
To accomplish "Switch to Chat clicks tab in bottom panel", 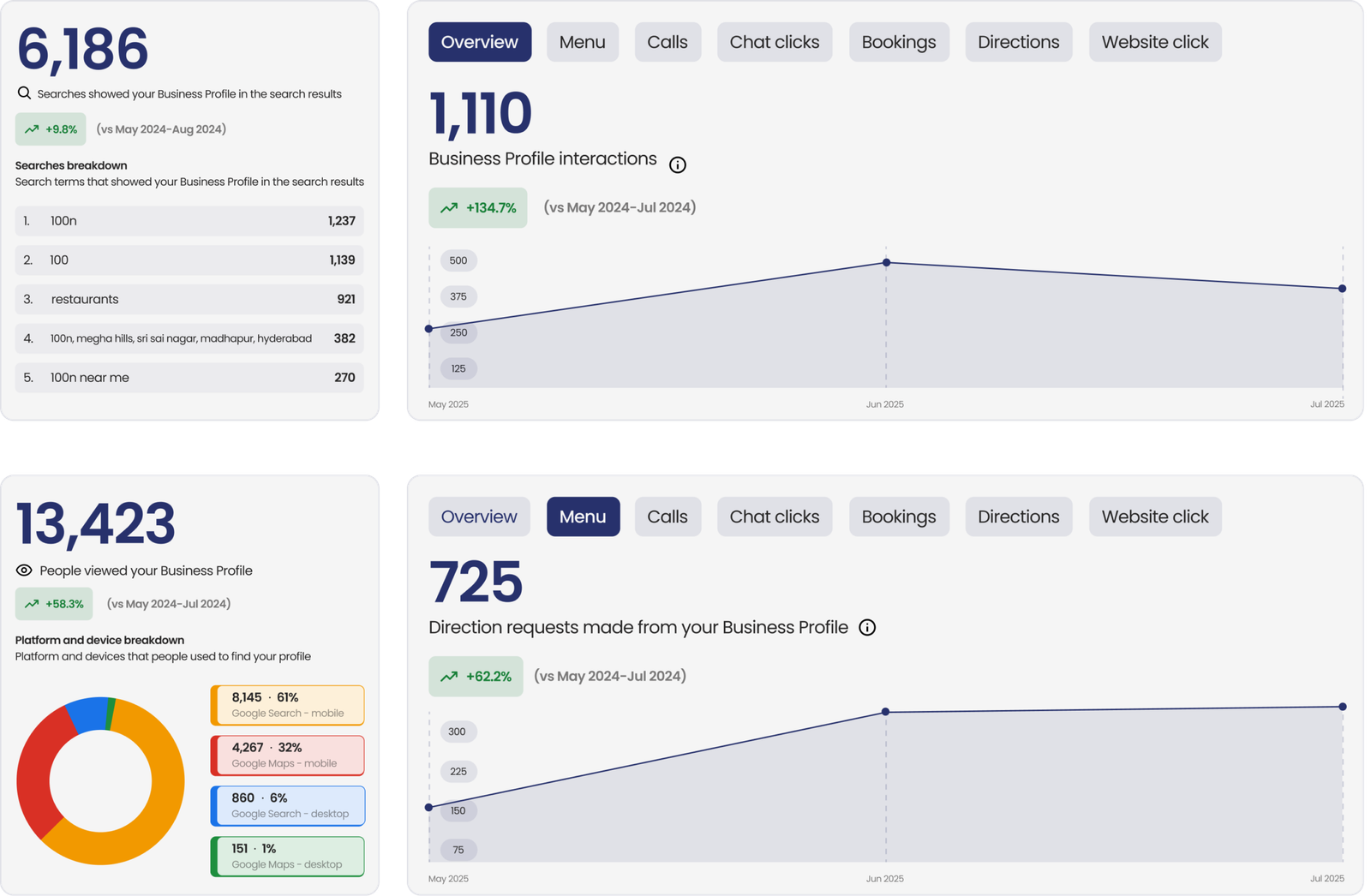I will [775, 517].
